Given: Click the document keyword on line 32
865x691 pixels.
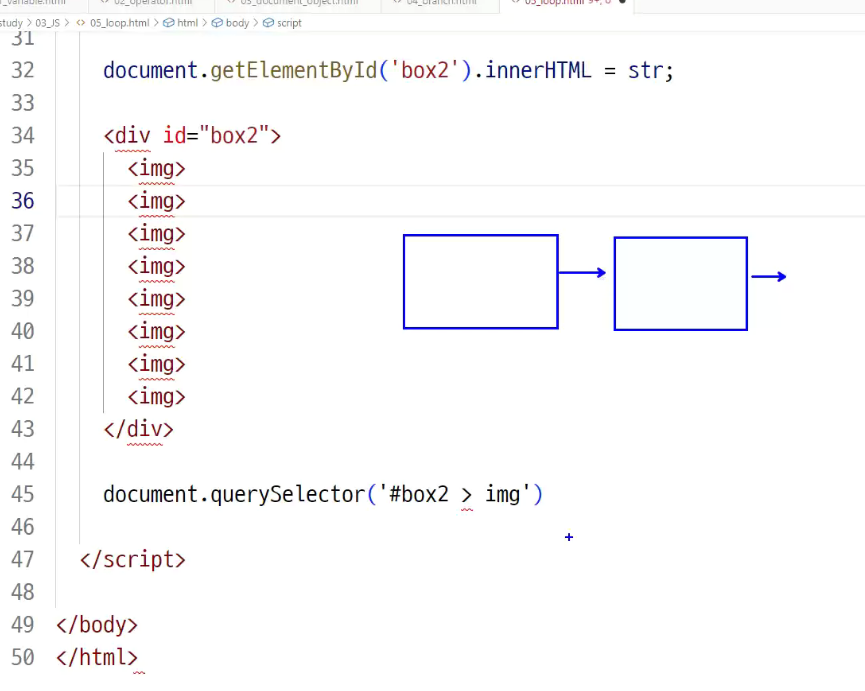Looking at the screenshot, I should [151, 71].
